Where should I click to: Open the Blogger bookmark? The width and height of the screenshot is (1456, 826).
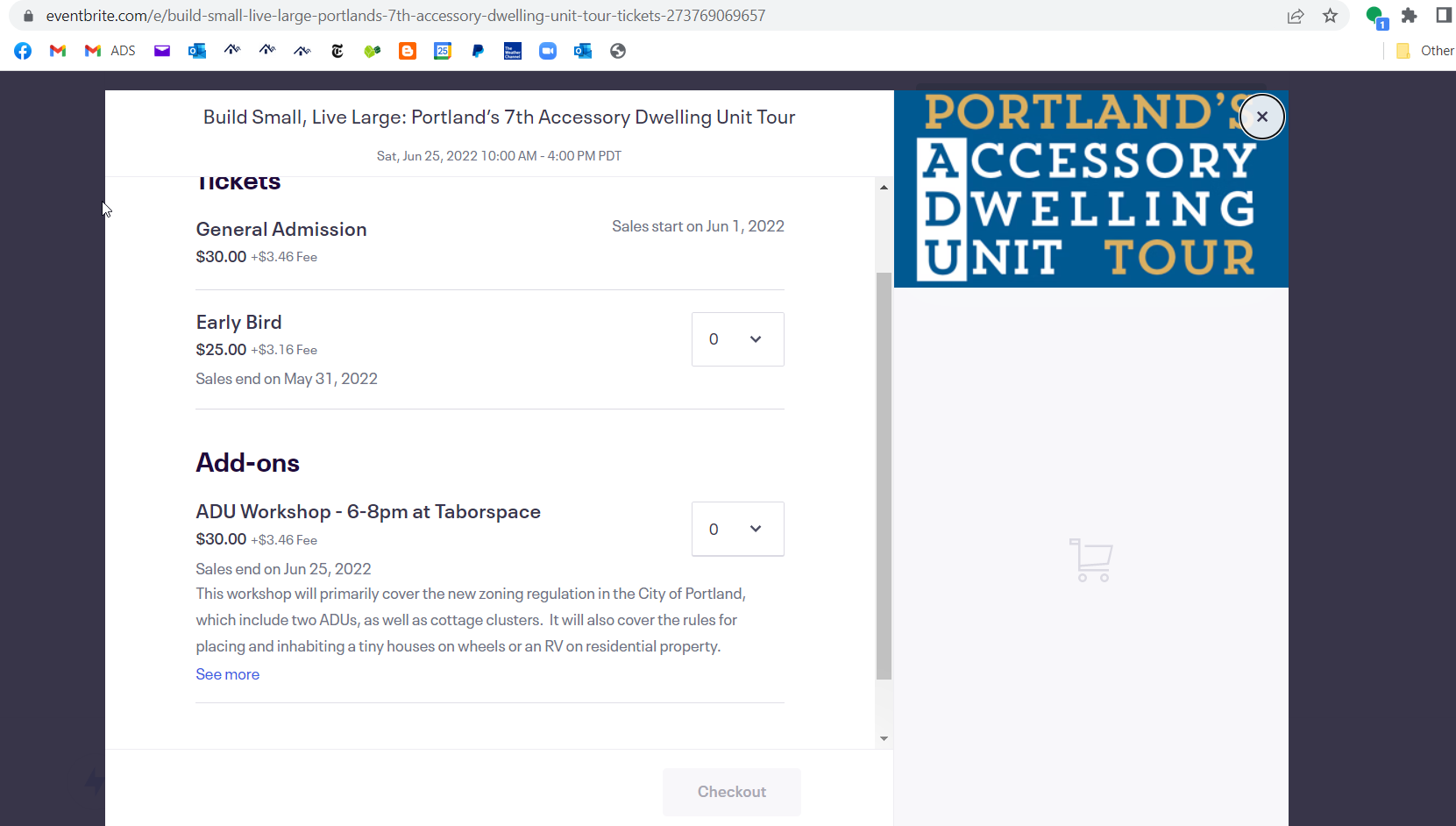[408, 51]
